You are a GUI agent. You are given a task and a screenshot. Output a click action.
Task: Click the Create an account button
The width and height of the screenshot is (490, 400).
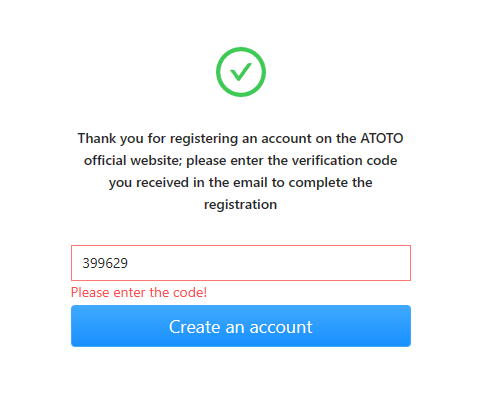(x=241, y=326)
